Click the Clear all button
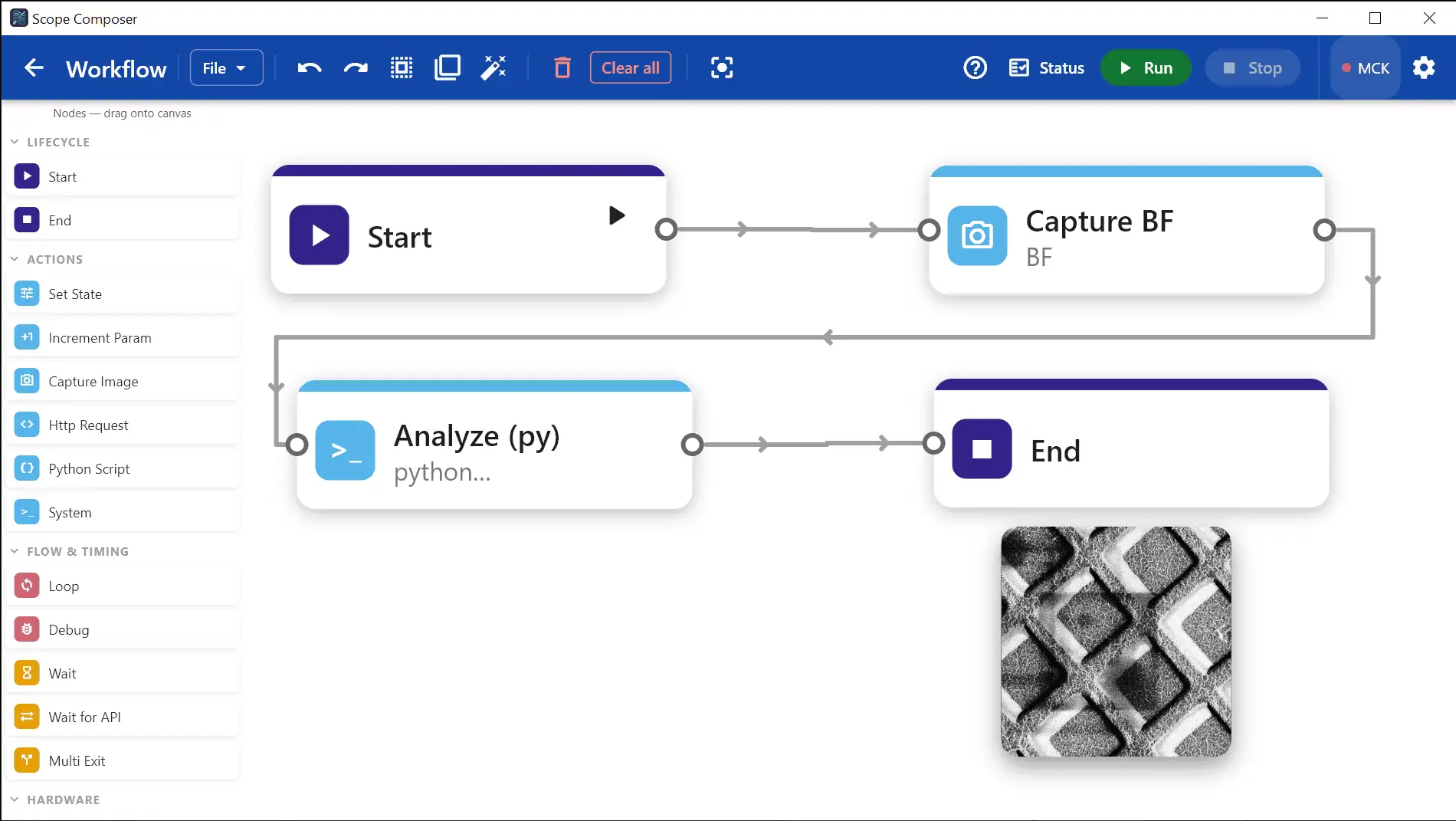 pos(631,68)
